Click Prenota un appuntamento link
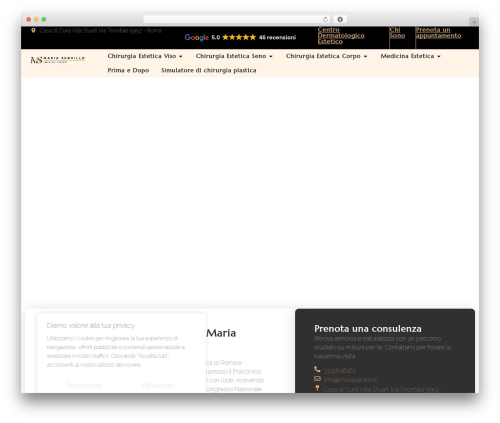 [x=438, y=33]
